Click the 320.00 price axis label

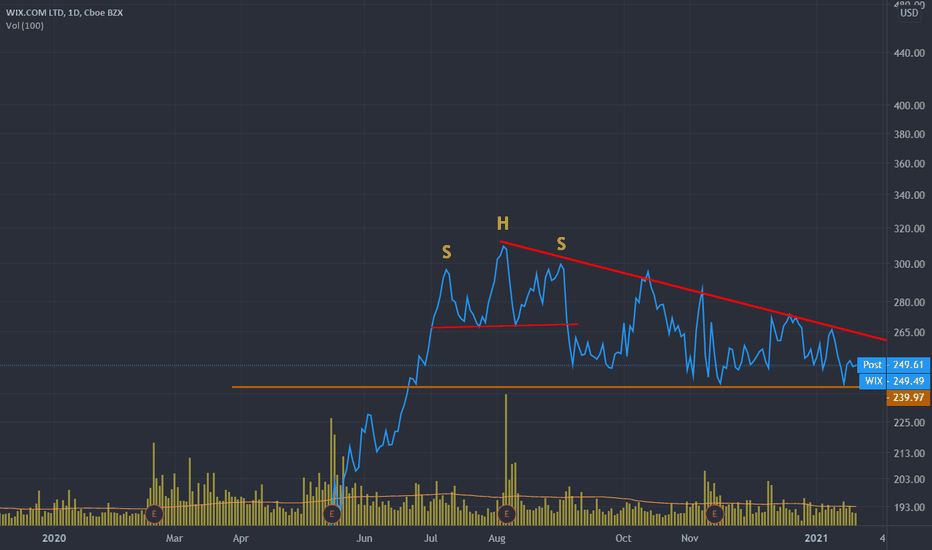tap(909, 228)
